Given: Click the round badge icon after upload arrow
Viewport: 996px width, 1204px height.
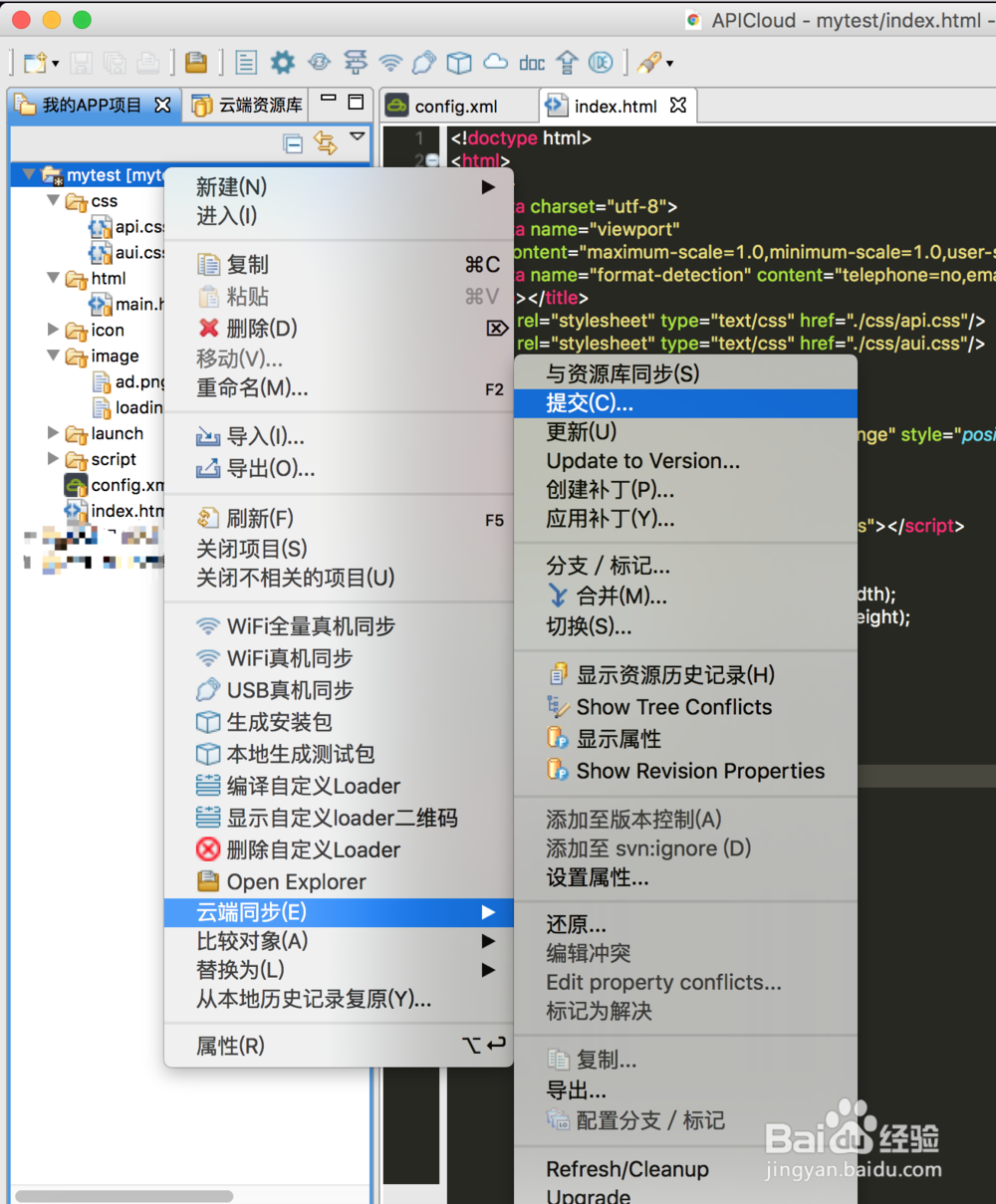Looking at the screenshot, I should coord(601,63).
